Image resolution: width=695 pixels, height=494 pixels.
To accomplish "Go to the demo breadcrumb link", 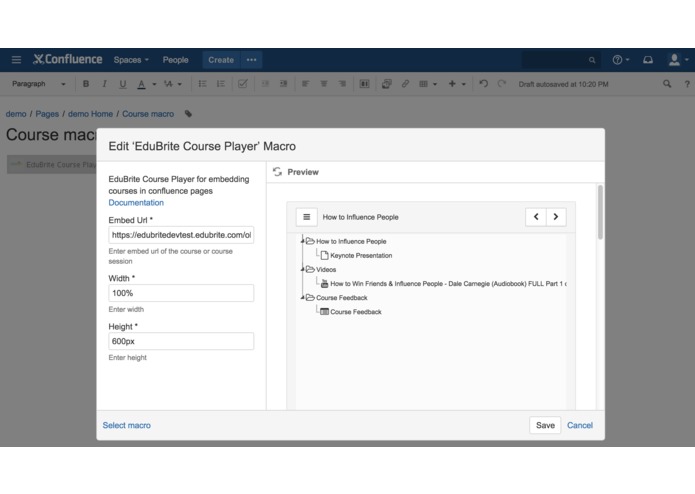I will click(x=16, y=114).
